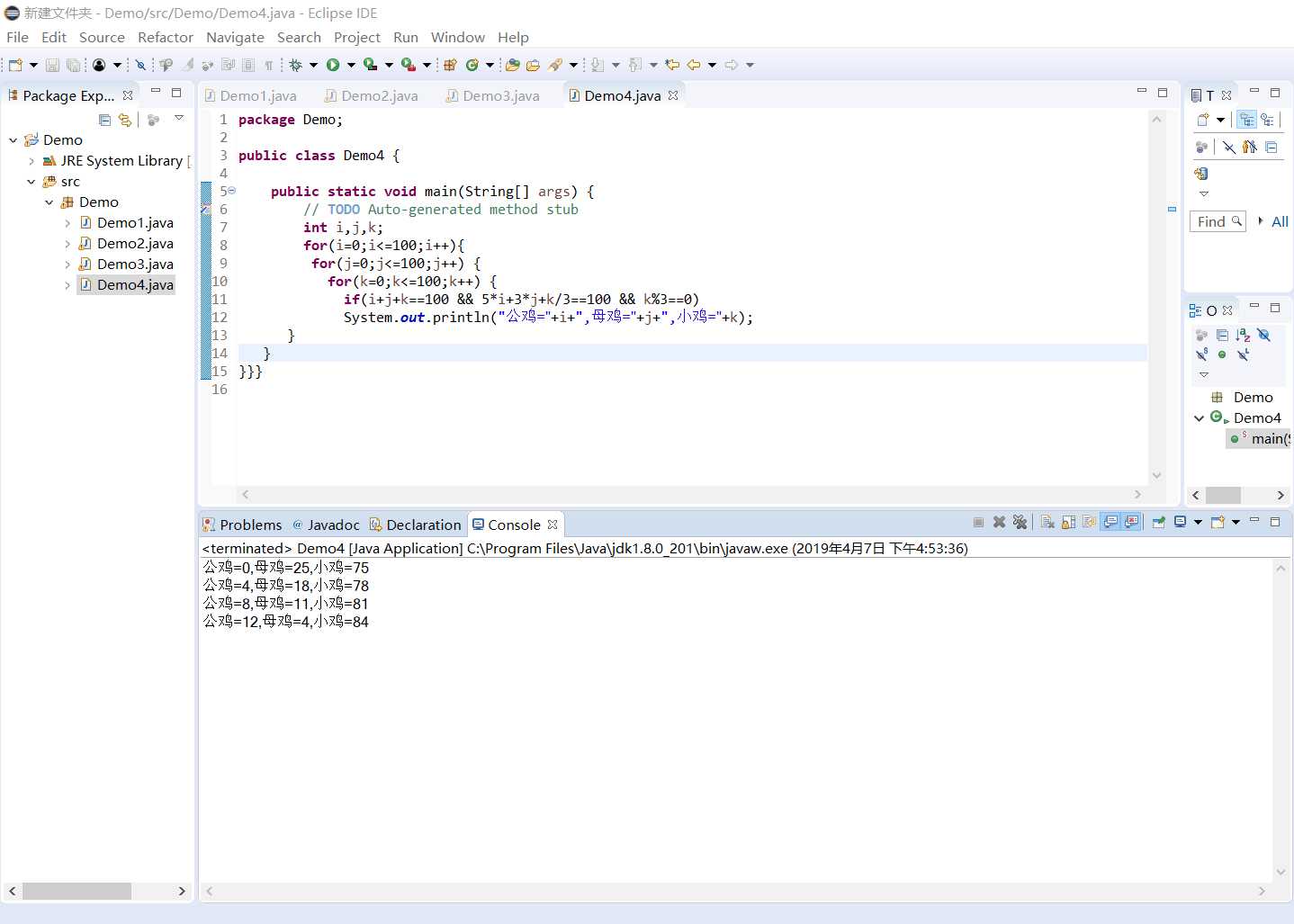
Task: Open Package Explorer View Menu triangle
Action: [x=179, y=119]
